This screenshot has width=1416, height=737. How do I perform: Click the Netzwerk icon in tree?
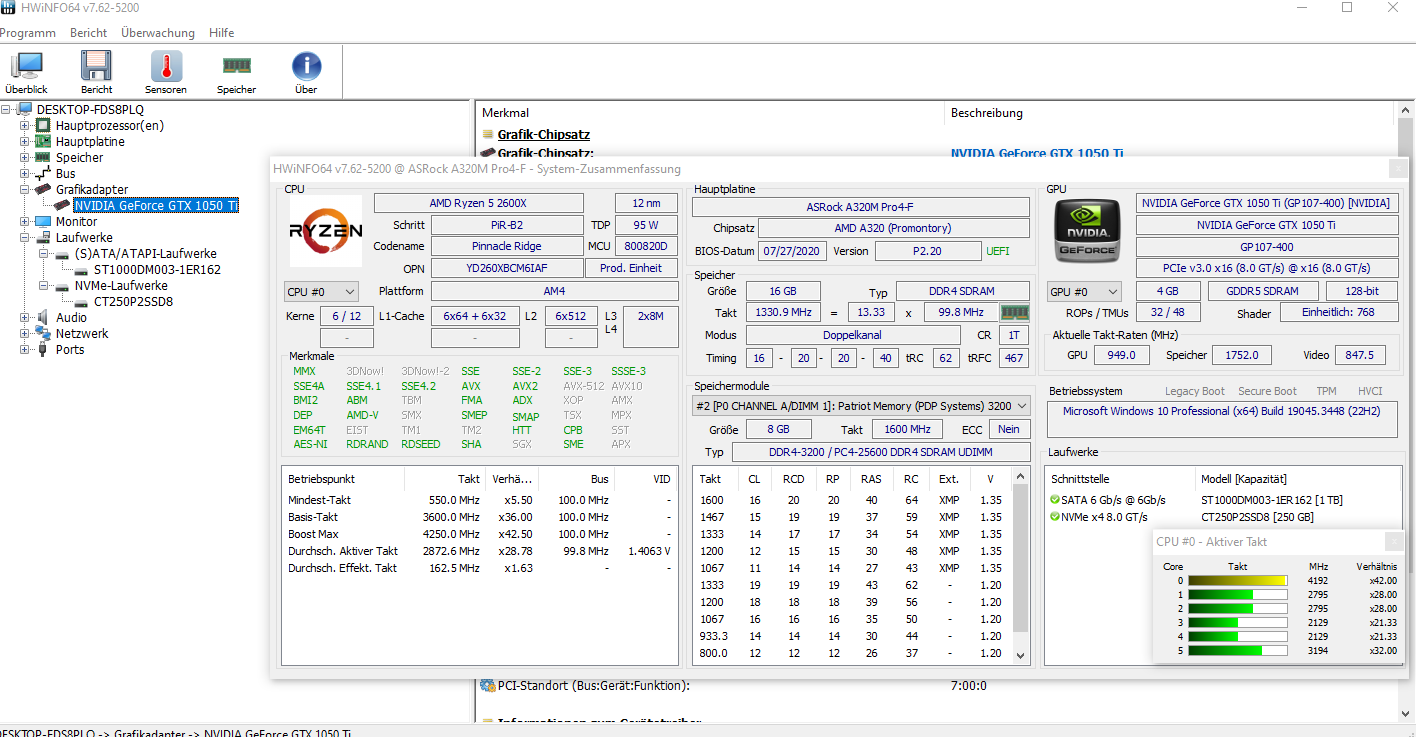coord(43,334)
